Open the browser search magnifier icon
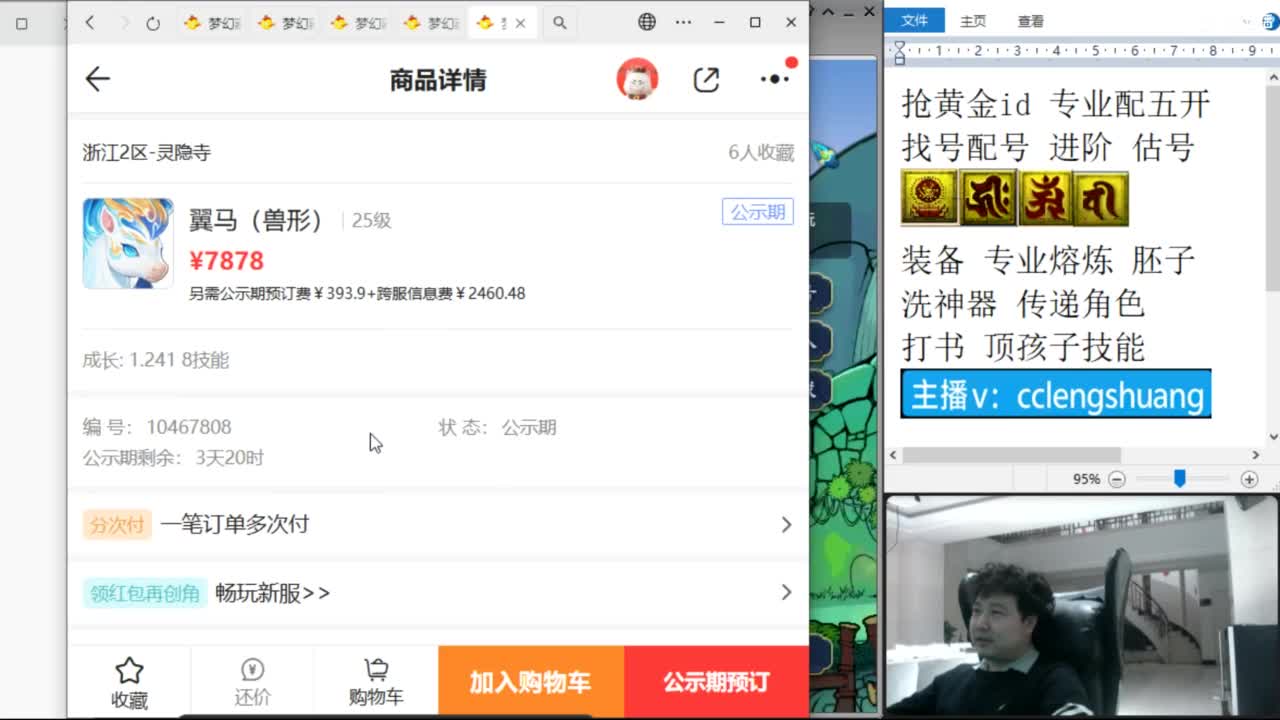1280x720 pixels. point(560,22)
